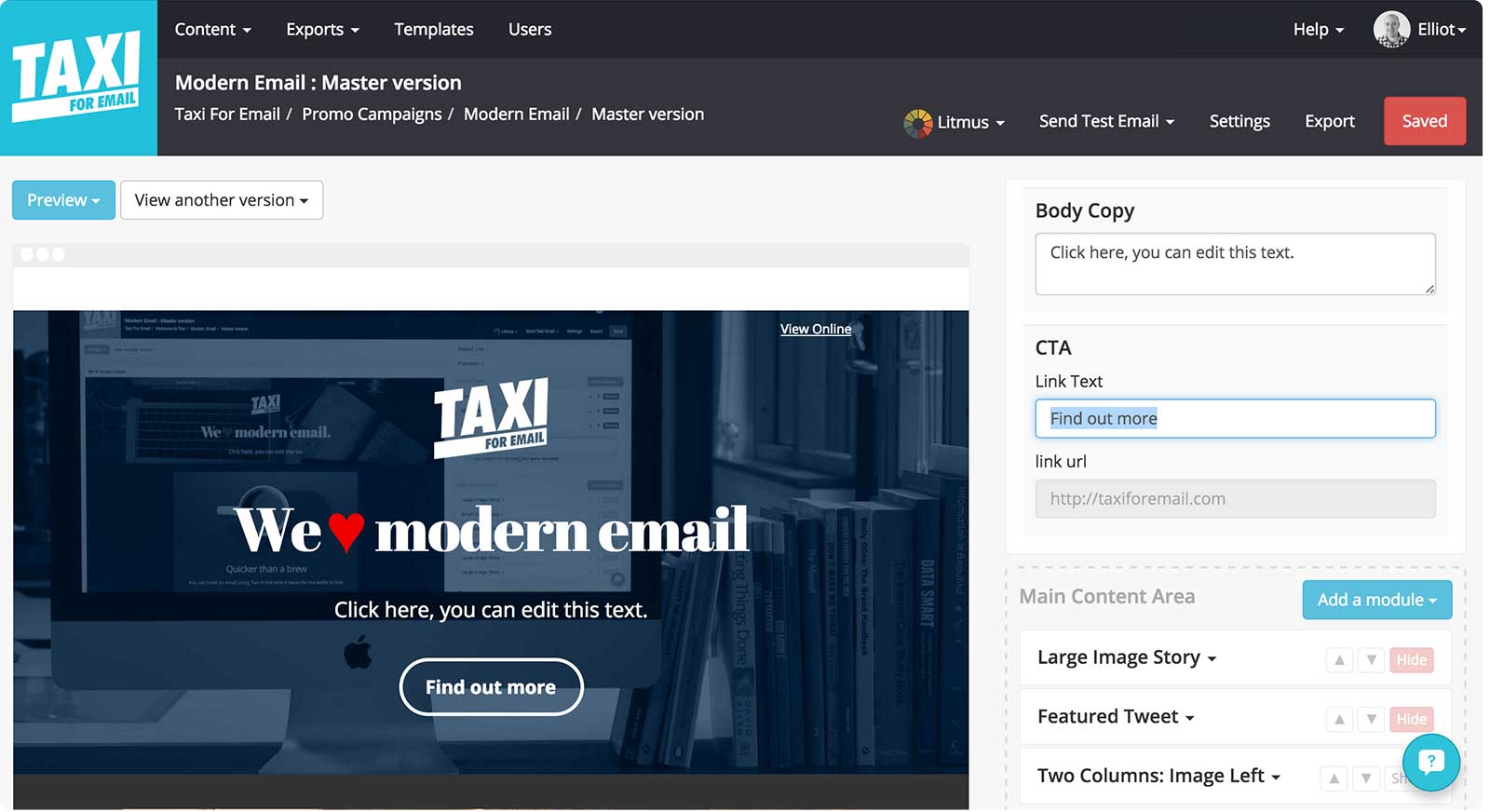Click Elliot's profile avatar

1391,30
